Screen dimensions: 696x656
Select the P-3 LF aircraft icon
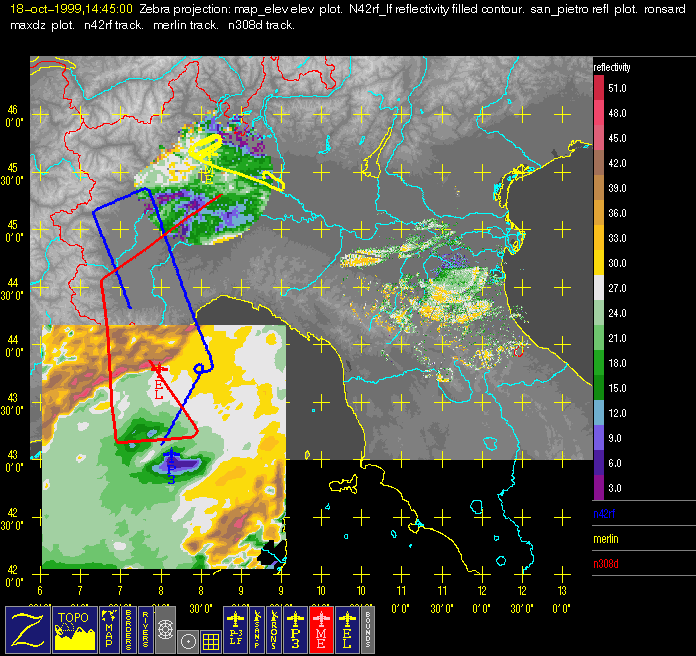(237, 630)
